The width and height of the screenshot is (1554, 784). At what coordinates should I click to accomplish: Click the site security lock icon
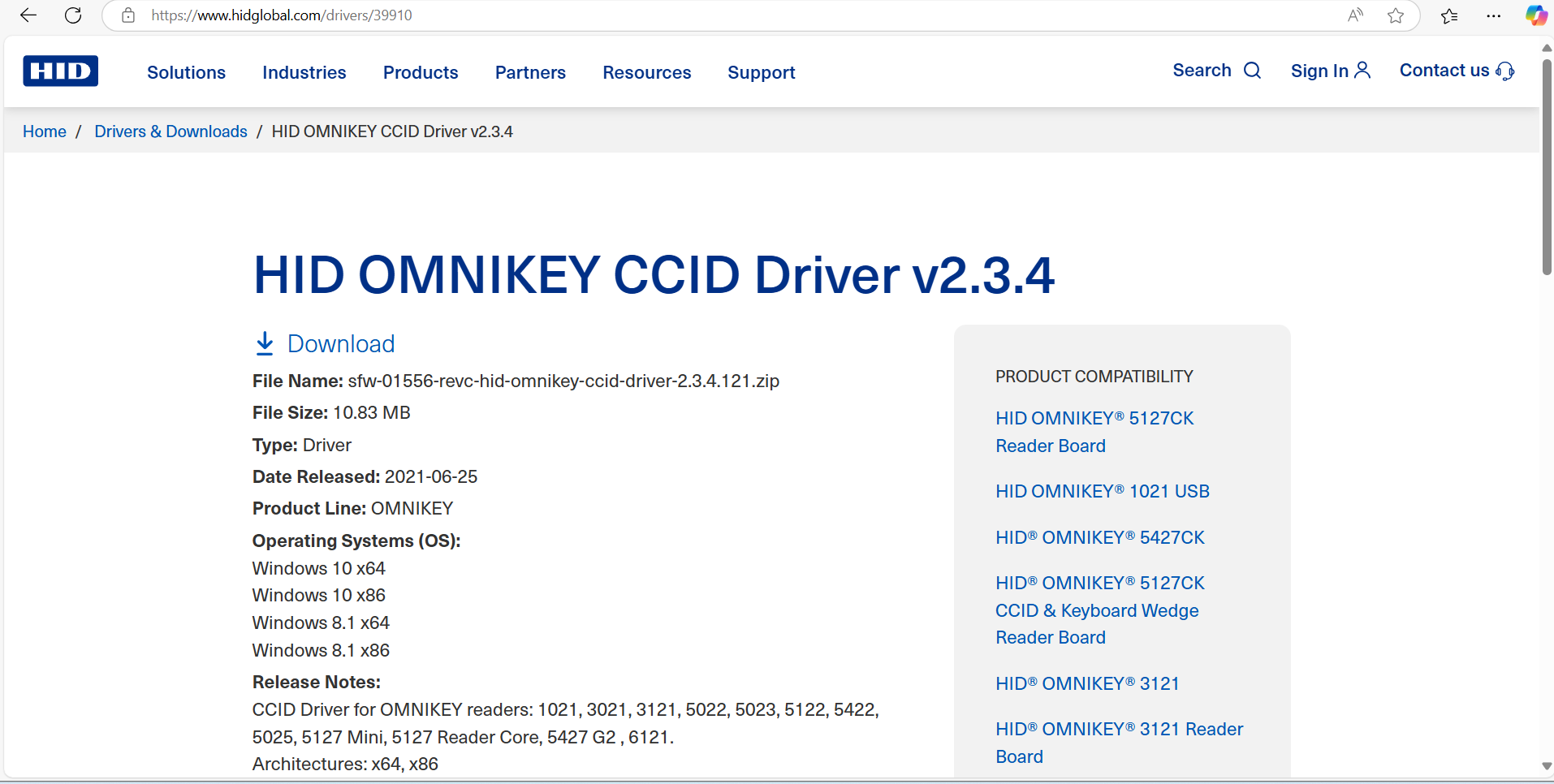[x=127, y=15]
